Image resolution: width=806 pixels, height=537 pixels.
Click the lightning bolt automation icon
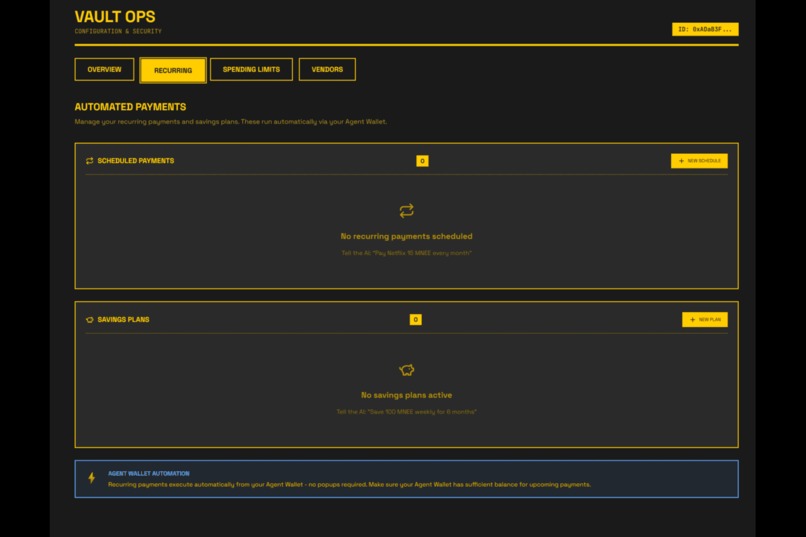coord(91,478)
